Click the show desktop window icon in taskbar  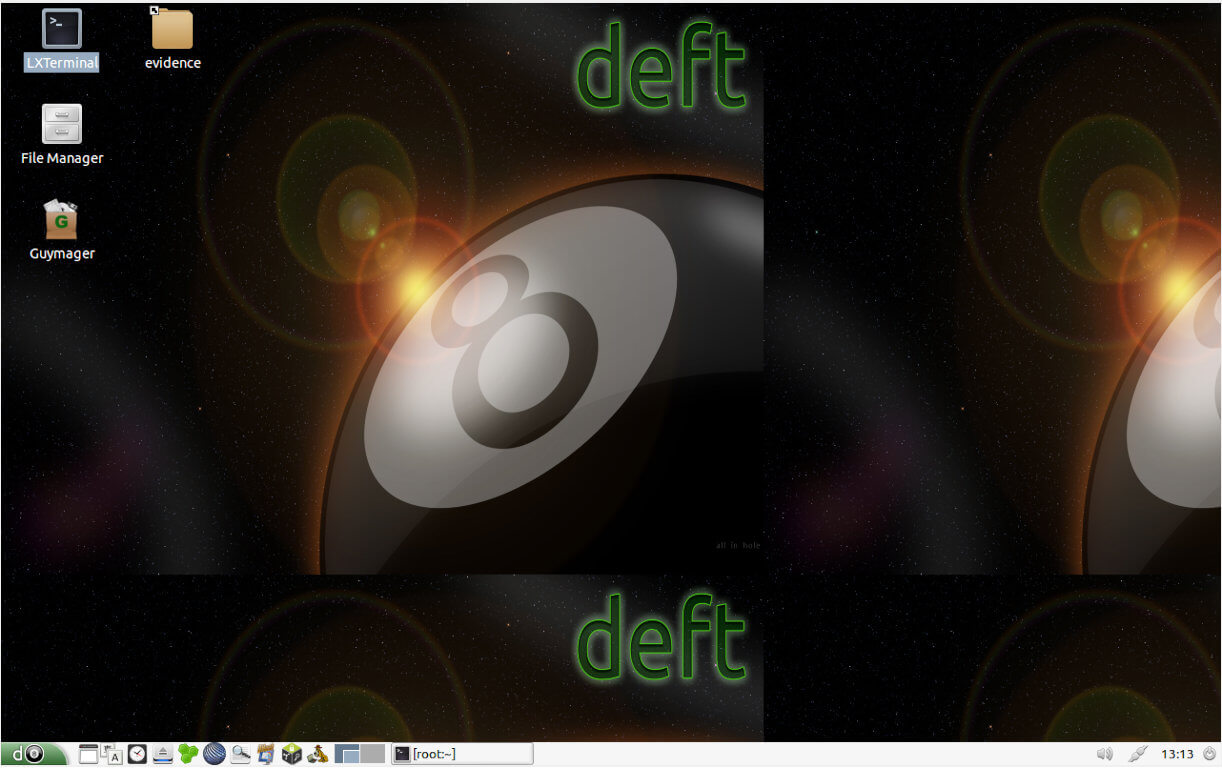point(89,754)
